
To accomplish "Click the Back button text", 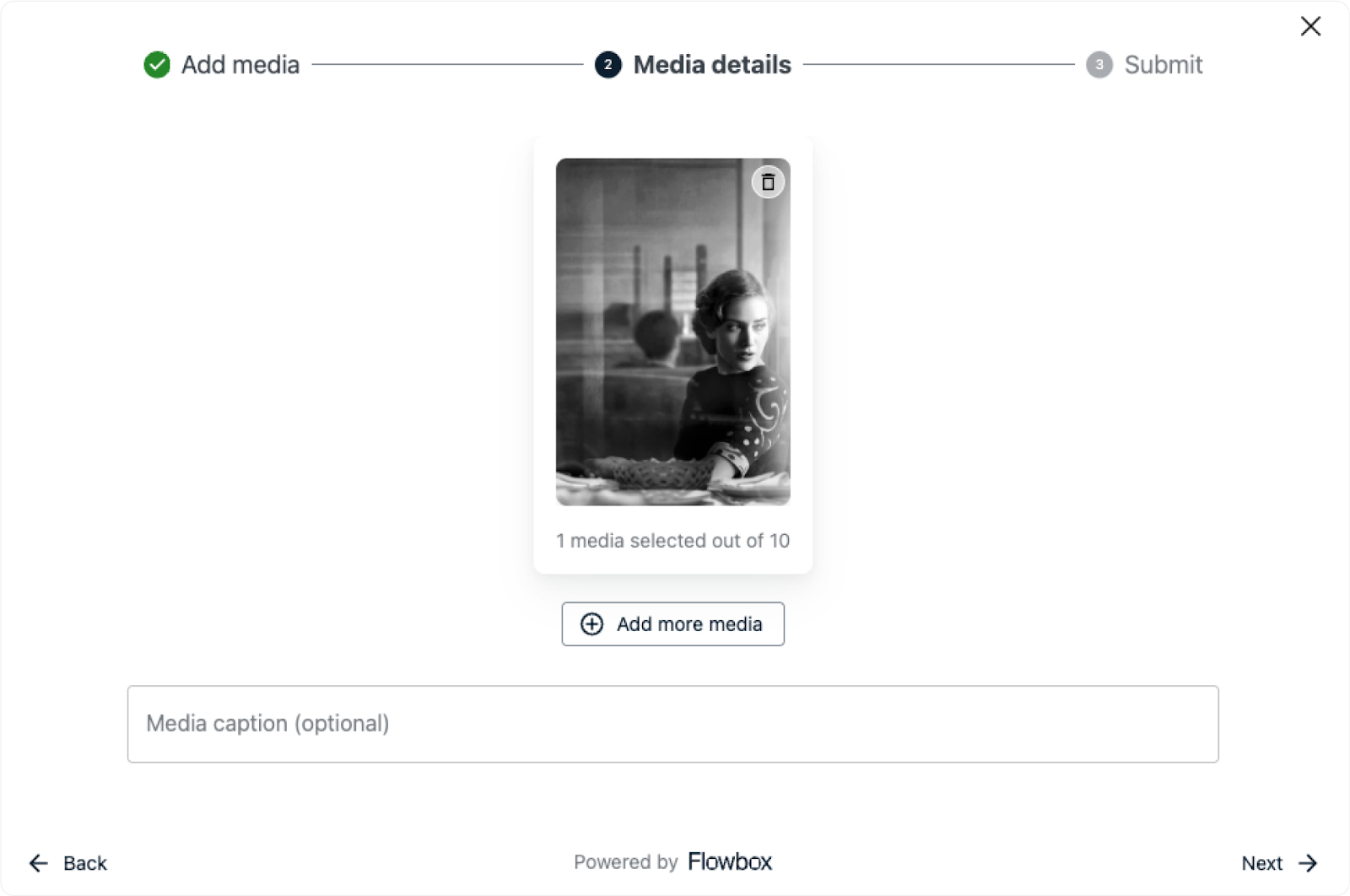I will 85,863.
